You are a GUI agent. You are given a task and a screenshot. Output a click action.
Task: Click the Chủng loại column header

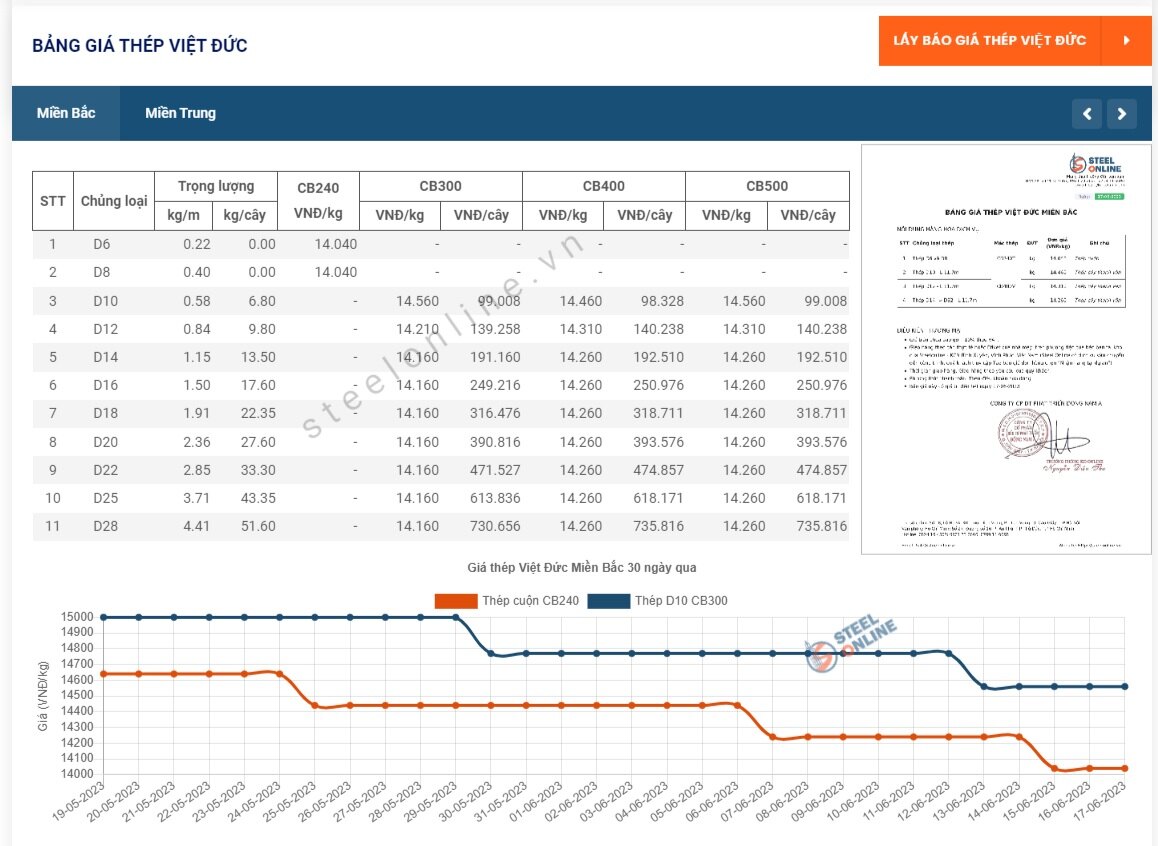tap(114, 201)
